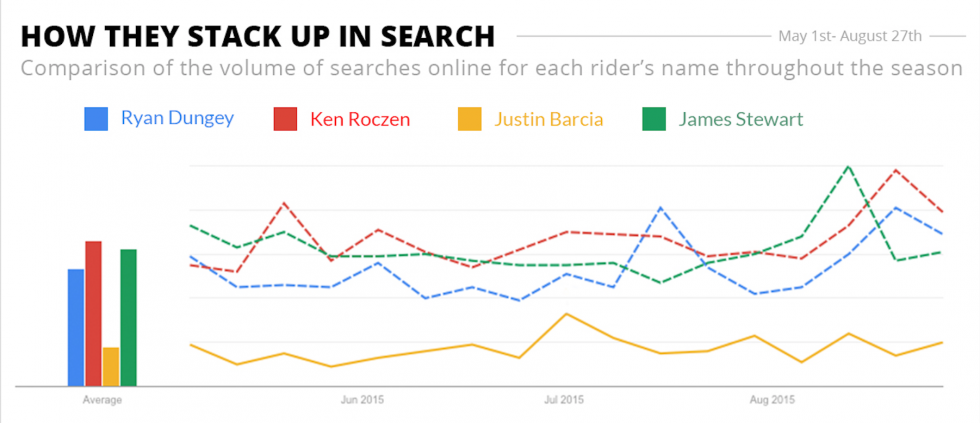Click the yellow line's July peak
The width and height of the screenshot is (980, 423).
coord(567,314)
